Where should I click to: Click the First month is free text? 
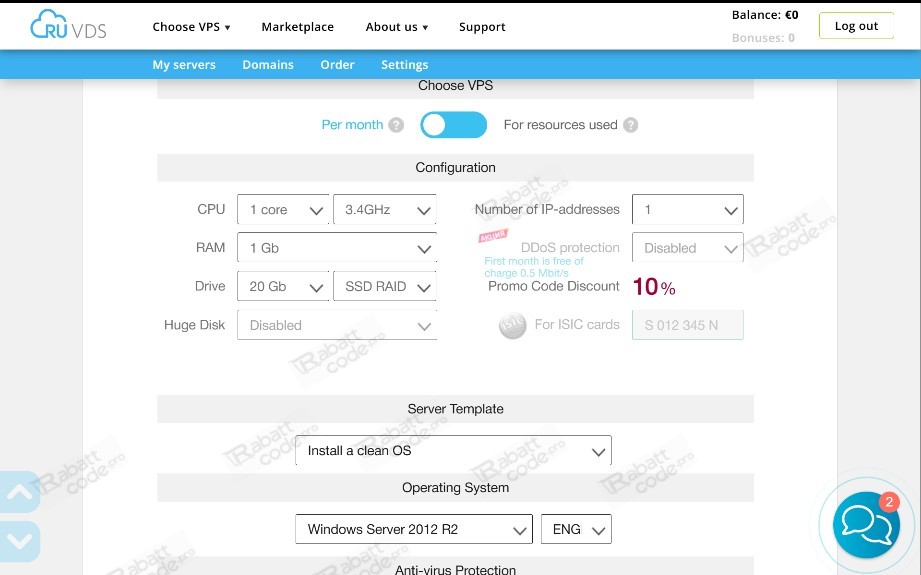click(x=534, y=267)
